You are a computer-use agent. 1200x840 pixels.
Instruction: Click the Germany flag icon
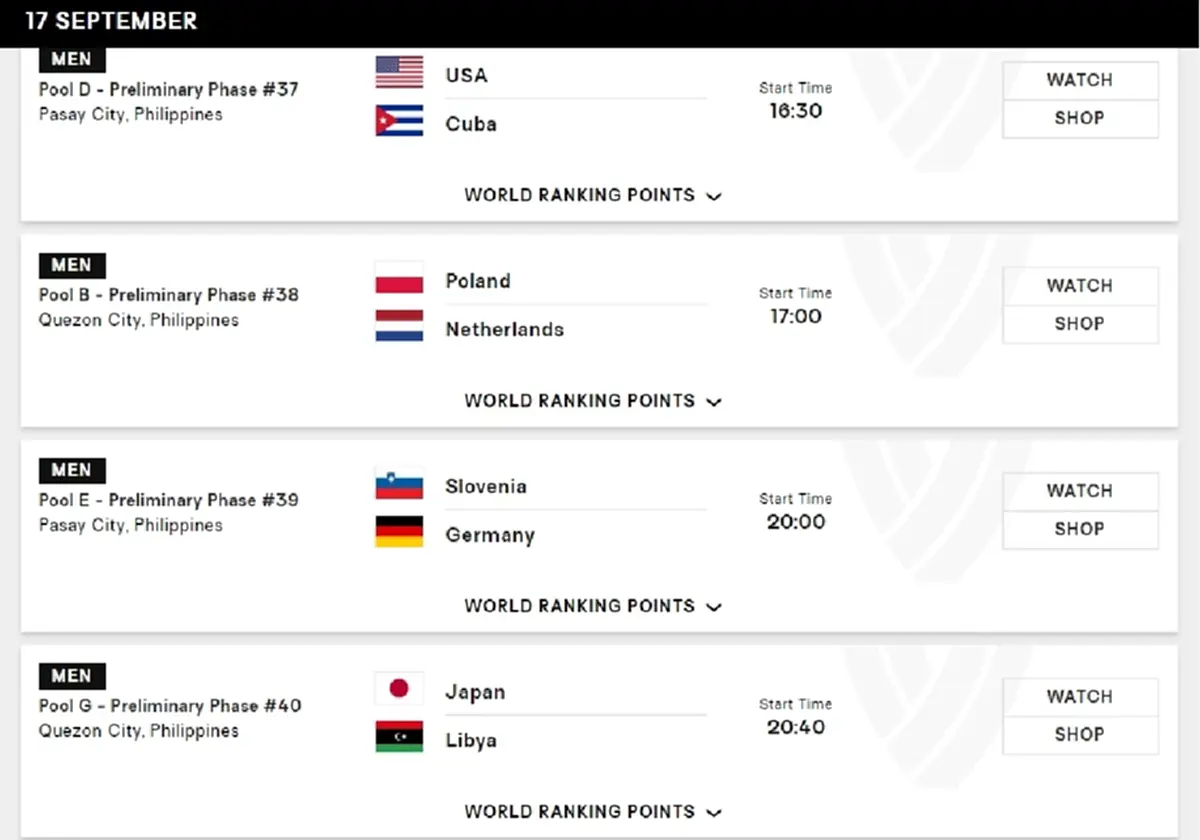pos(399,532)
